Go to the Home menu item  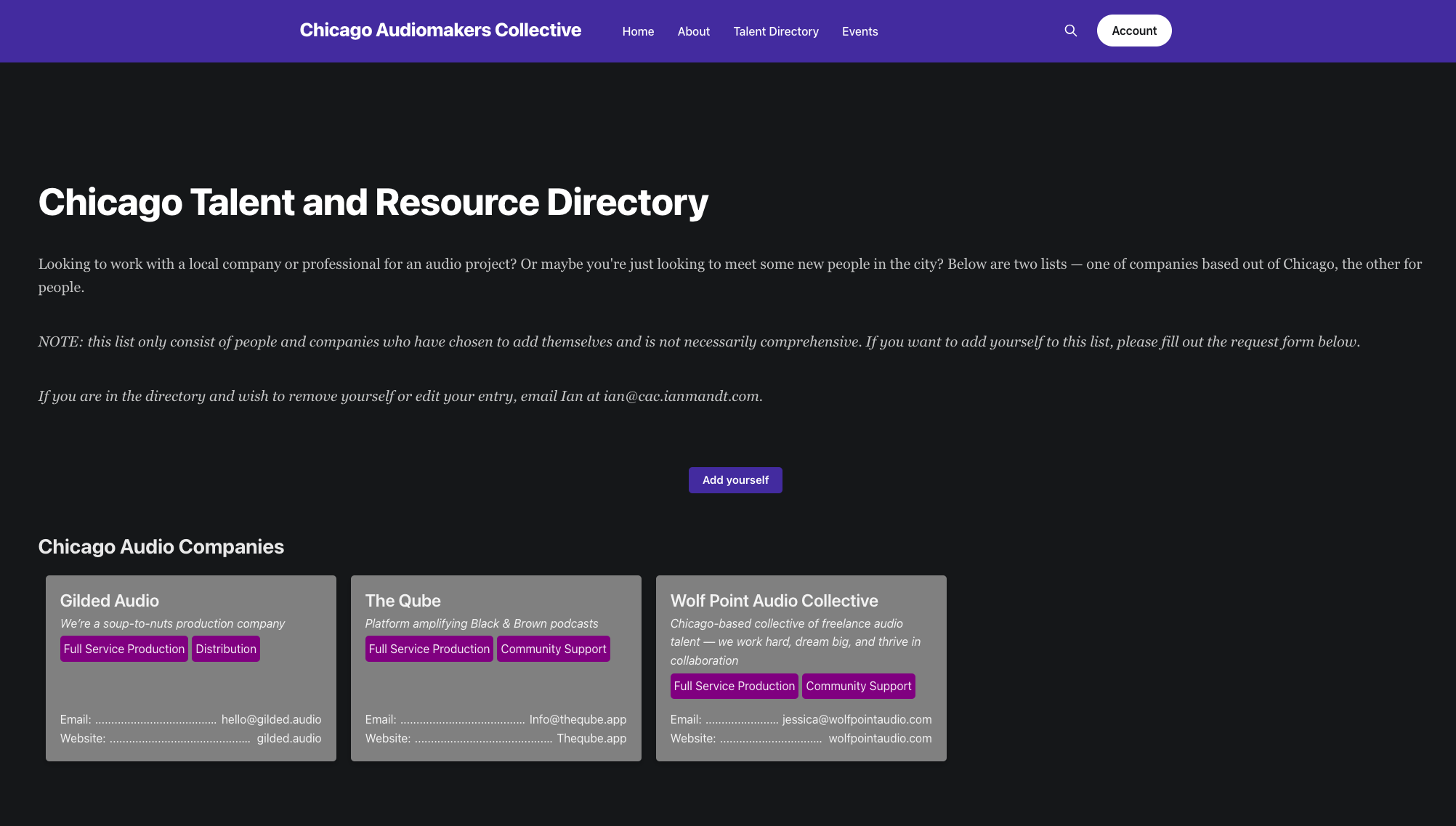click(638, 31)
